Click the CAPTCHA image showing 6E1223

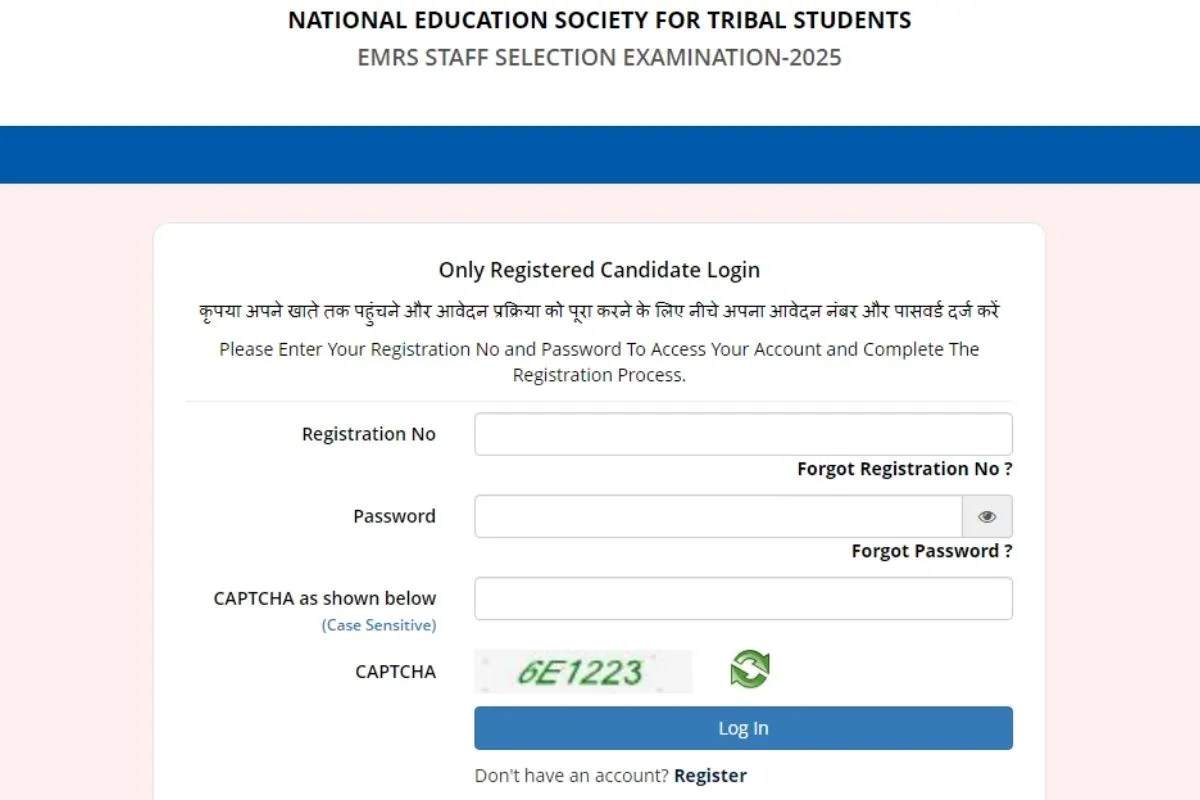[583, 671]
